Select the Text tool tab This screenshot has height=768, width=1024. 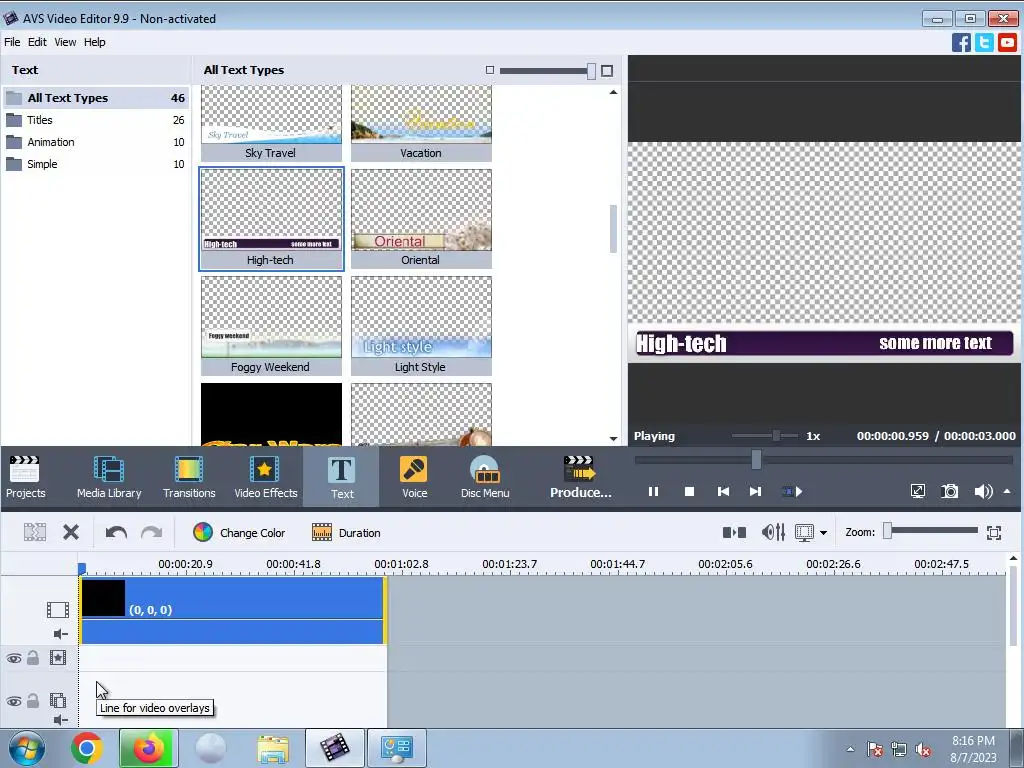click(x=342, y=477)
